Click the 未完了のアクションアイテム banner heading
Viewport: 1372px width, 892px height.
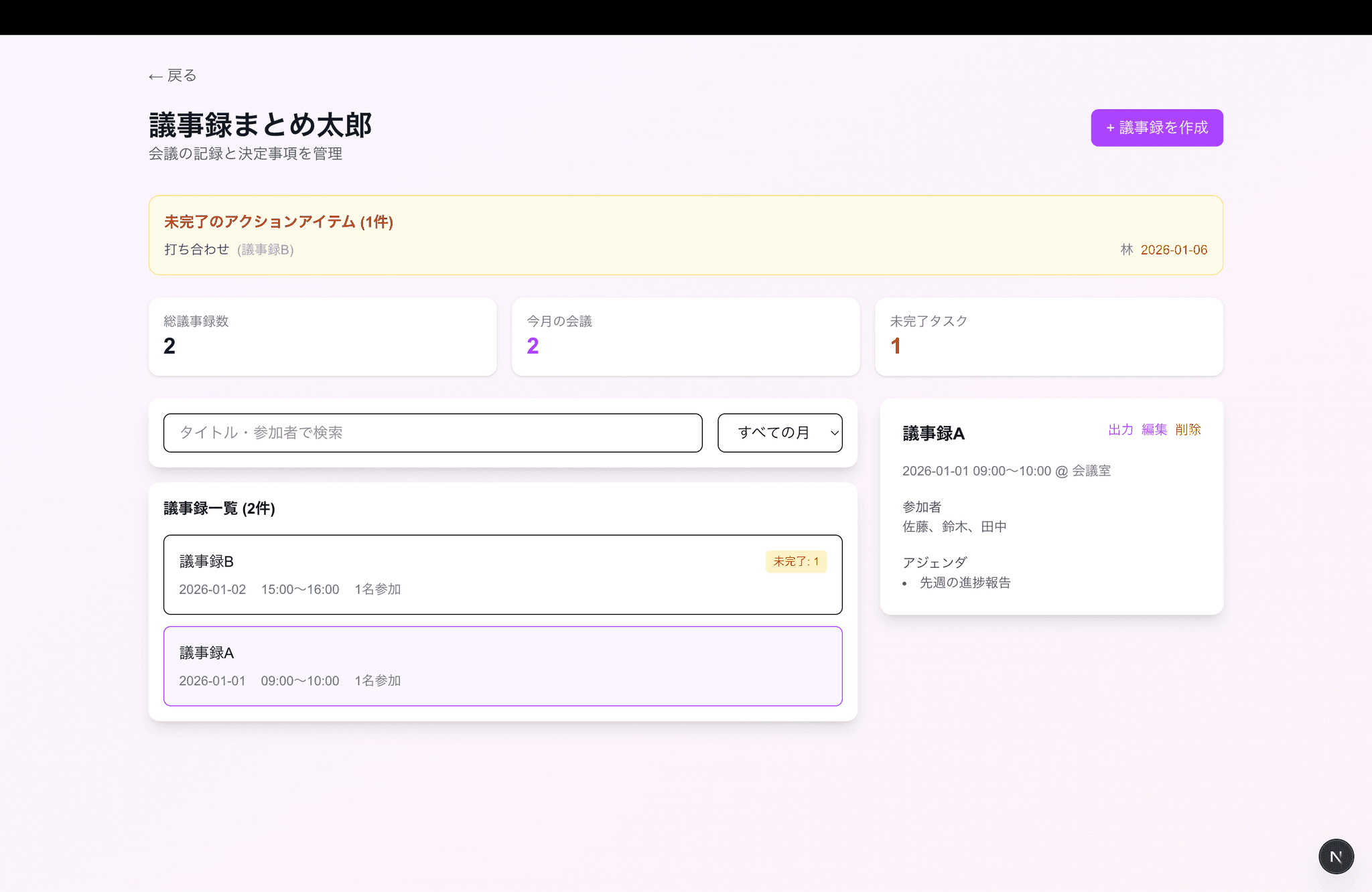pos(279,222)
